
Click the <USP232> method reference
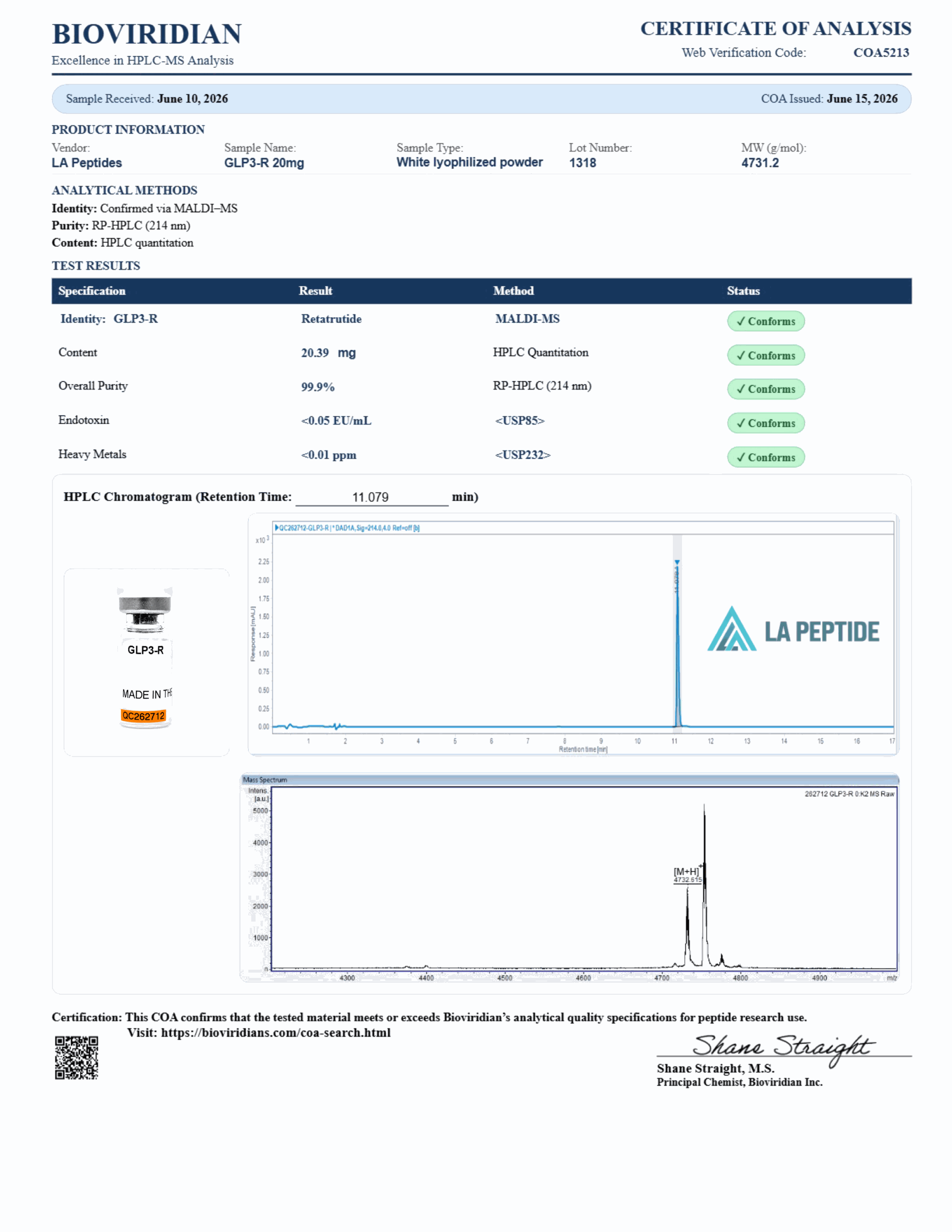(x=523, y=455)
